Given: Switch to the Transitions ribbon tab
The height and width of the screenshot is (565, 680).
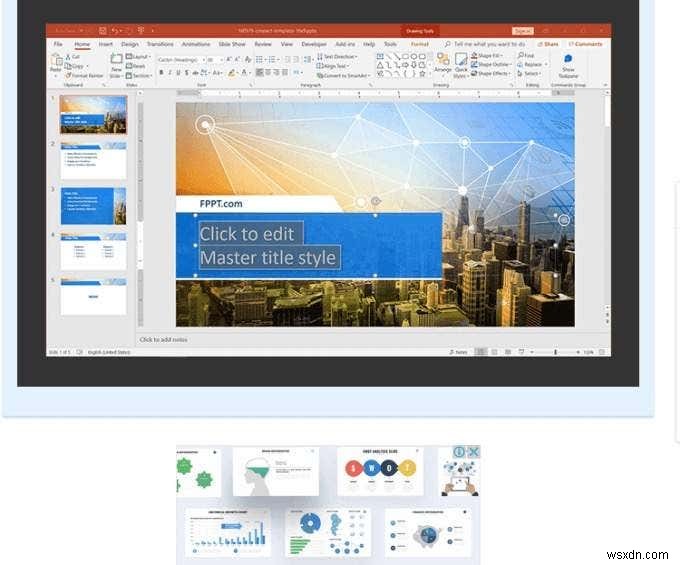Looking at the screenshot, I should (x=160, y=44).
